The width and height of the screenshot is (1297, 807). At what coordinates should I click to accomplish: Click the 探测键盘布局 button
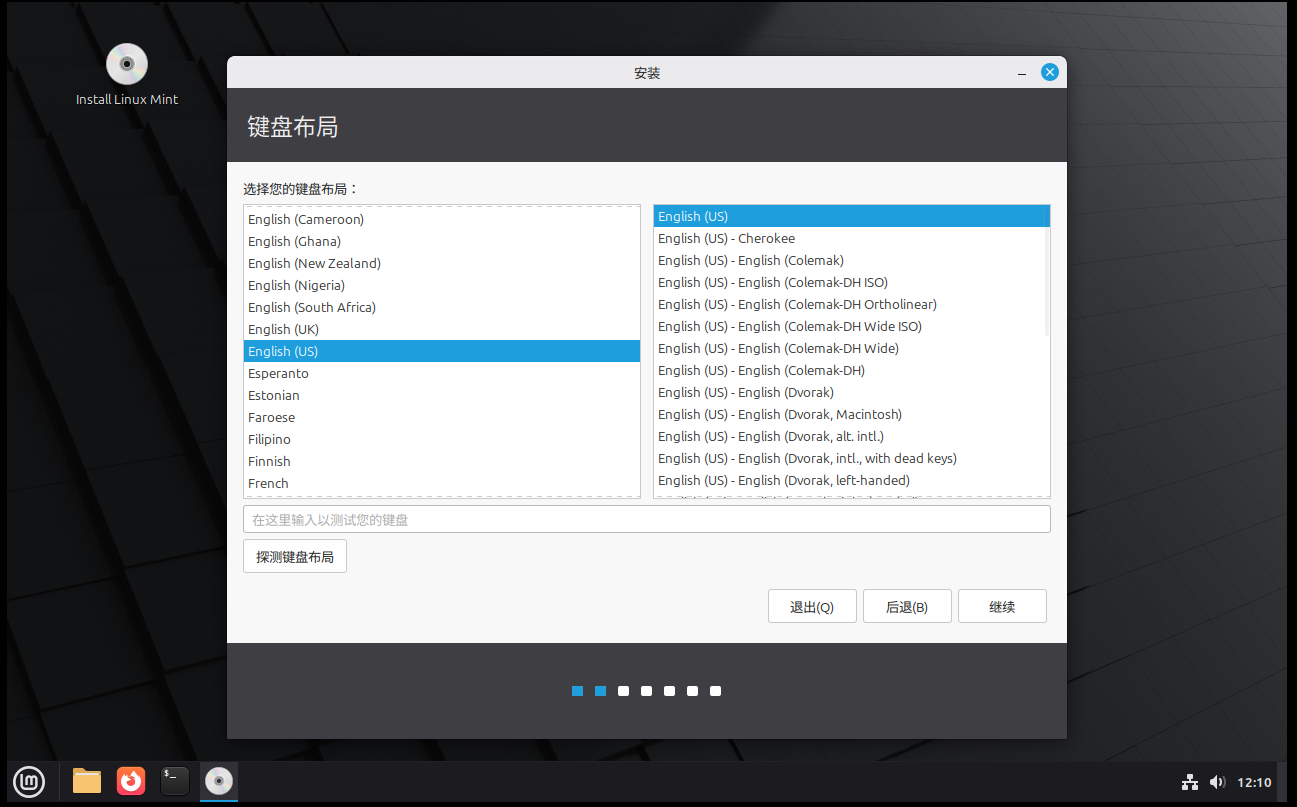pos(295,557)
